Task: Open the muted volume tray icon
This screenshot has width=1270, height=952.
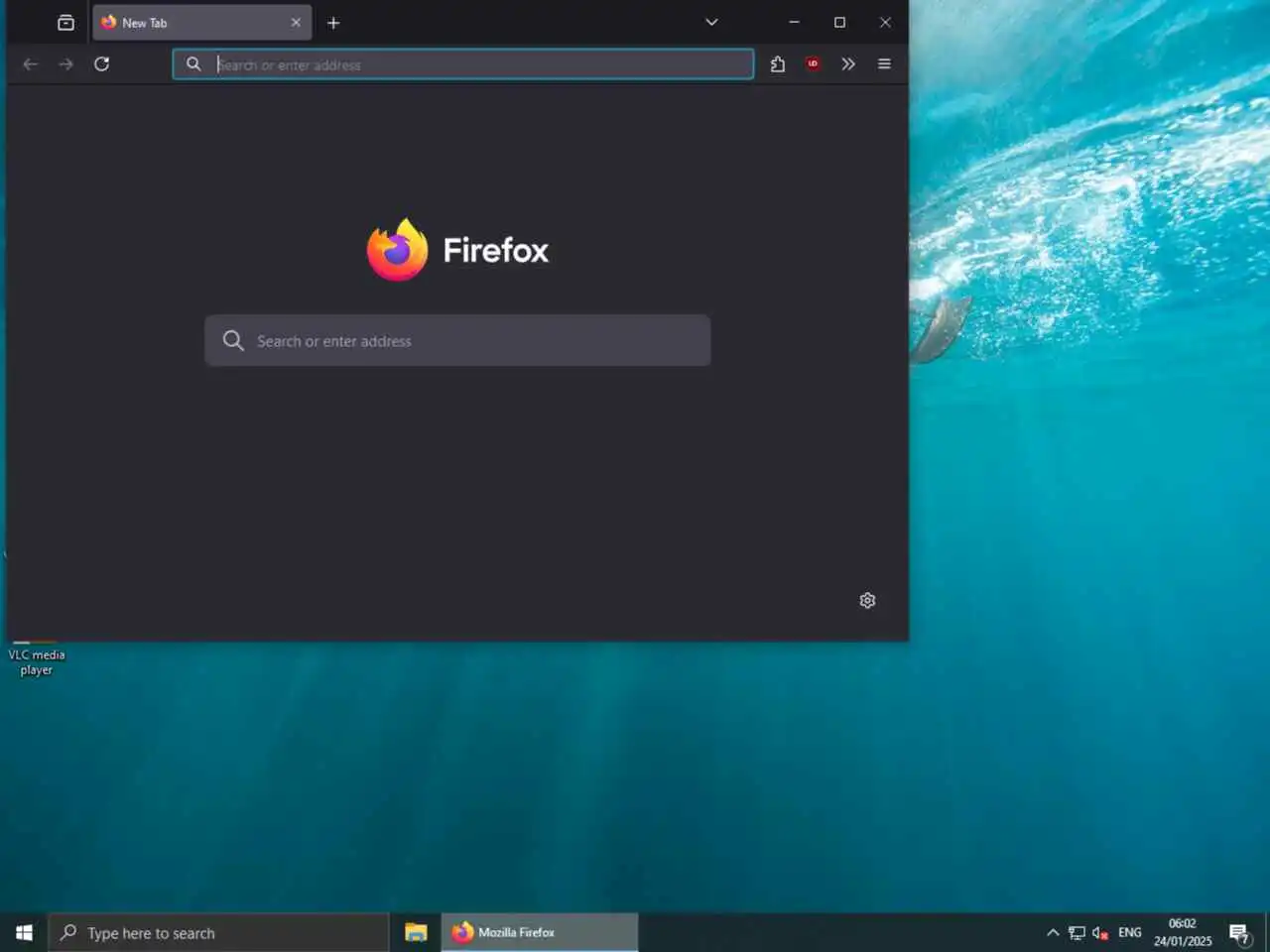Action: pos(1099,933)
